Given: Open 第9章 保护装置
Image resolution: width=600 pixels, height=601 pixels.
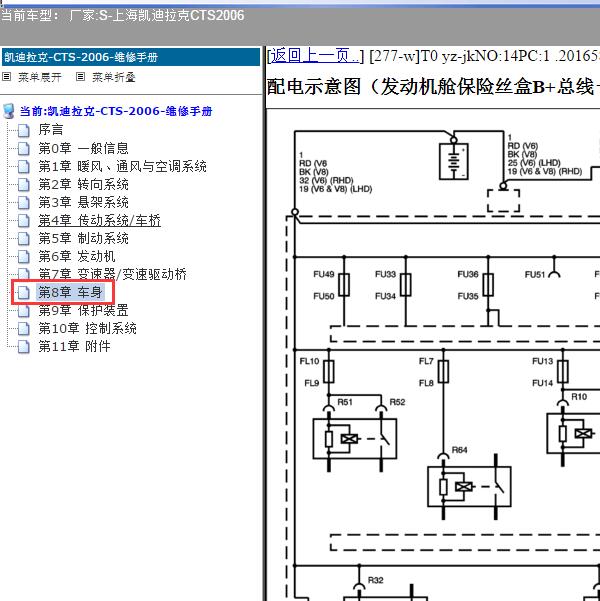Looking at the screenshot, I should 83,310.
